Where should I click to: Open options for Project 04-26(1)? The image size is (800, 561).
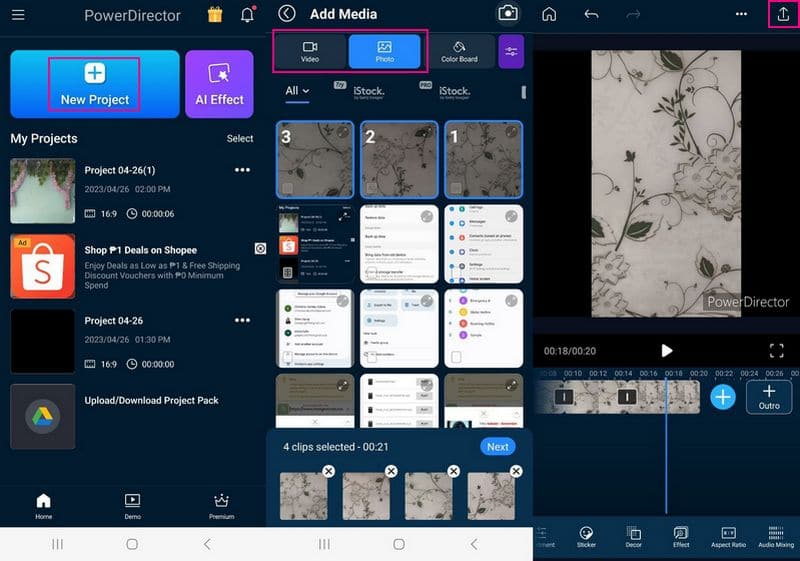(242, 171)
